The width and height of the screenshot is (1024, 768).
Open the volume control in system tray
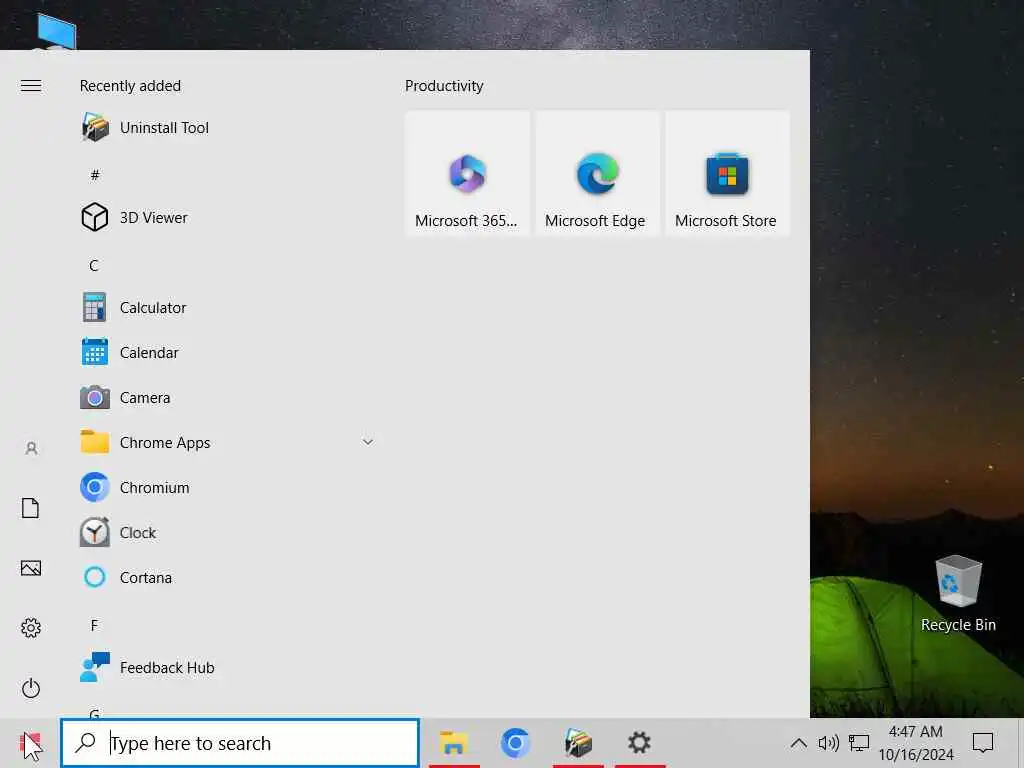point(828,743)
